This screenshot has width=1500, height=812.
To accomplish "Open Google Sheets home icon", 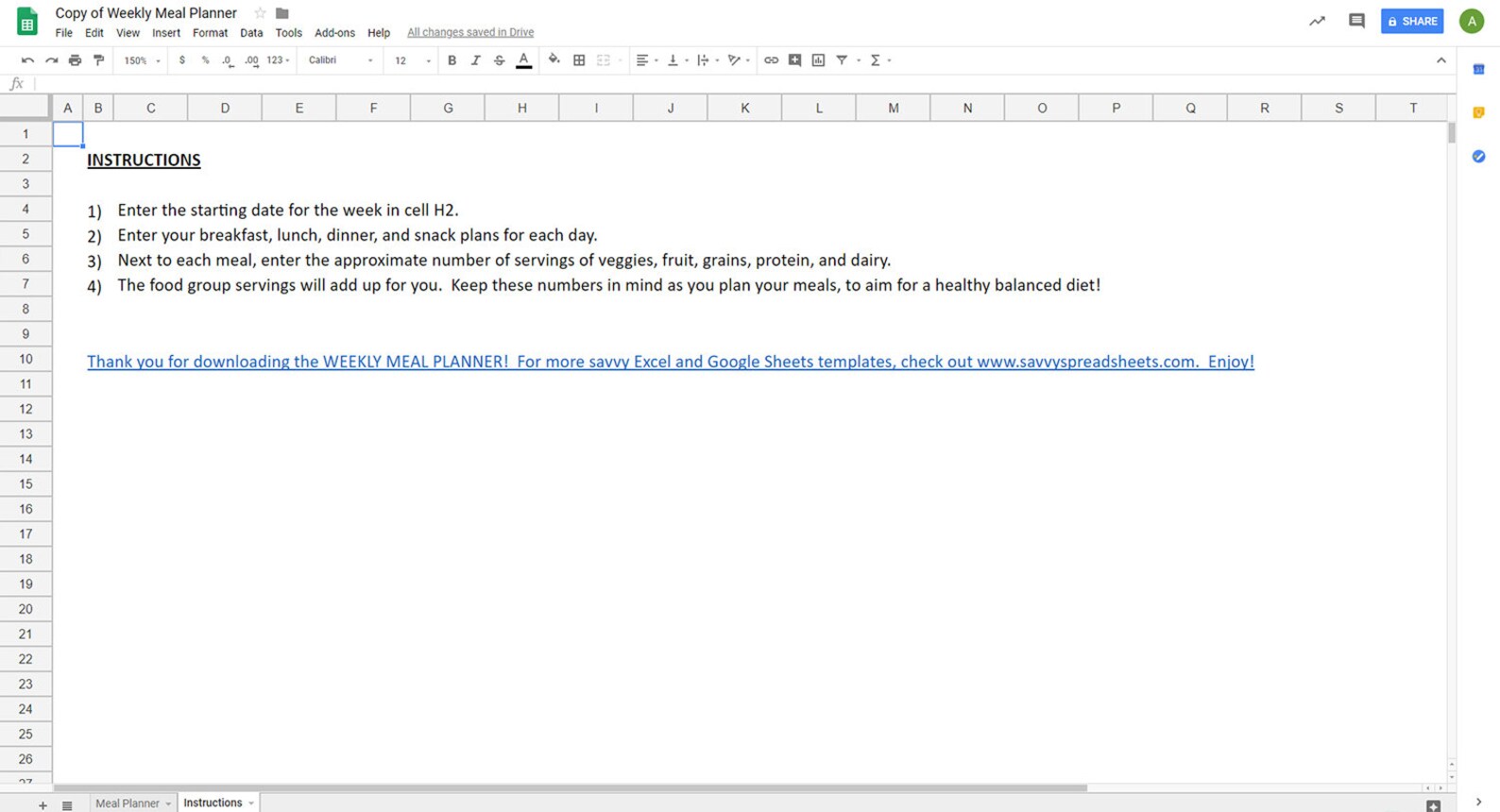I will click(x=27, y=22).
